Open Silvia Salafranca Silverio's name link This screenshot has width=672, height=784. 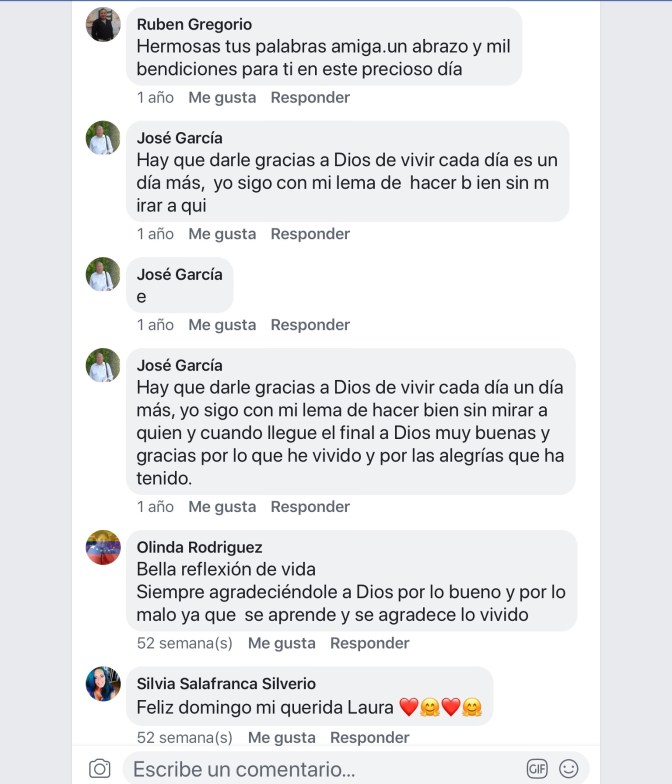[x=226, y=683]
